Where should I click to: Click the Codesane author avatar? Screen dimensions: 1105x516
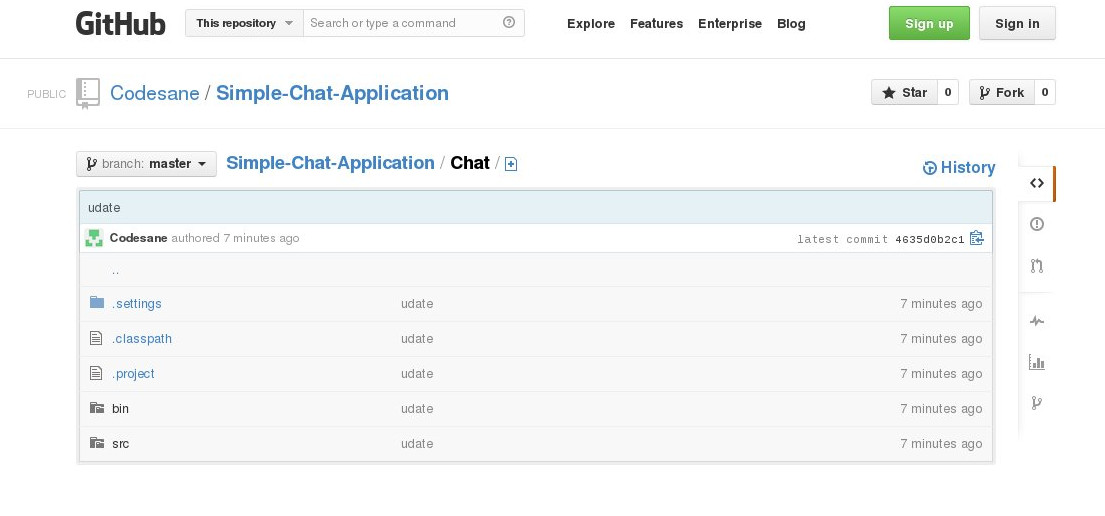click(x=94, y=238)
